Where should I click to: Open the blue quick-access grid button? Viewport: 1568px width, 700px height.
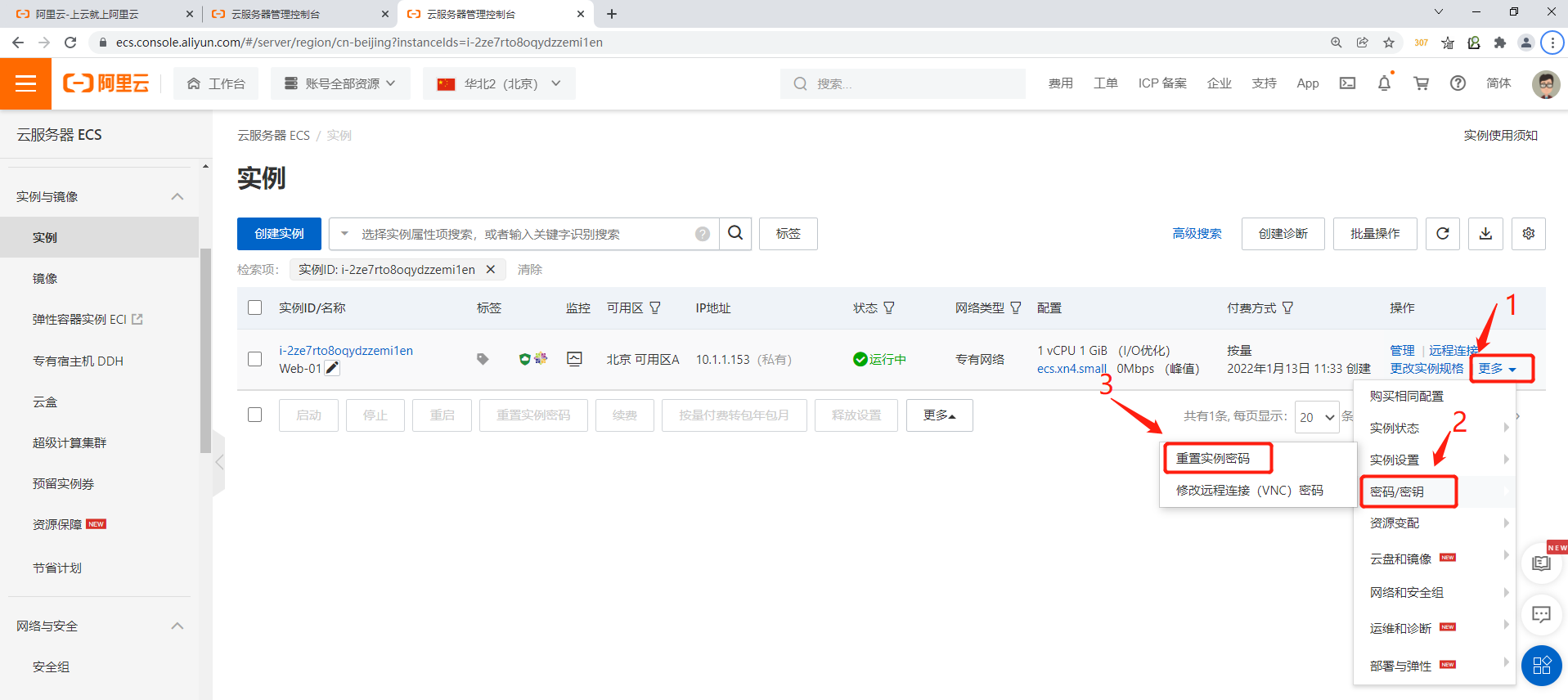coord(1541,665)
